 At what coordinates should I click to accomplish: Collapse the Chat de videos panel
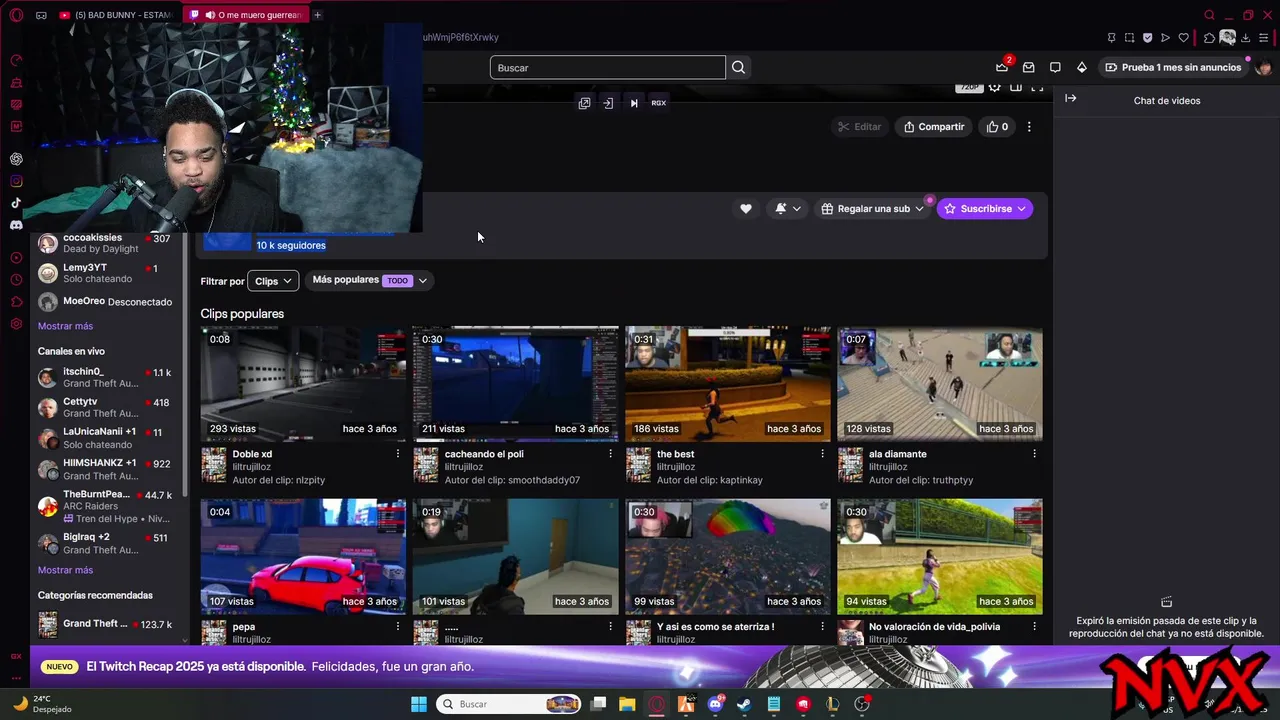point(1070,98)
